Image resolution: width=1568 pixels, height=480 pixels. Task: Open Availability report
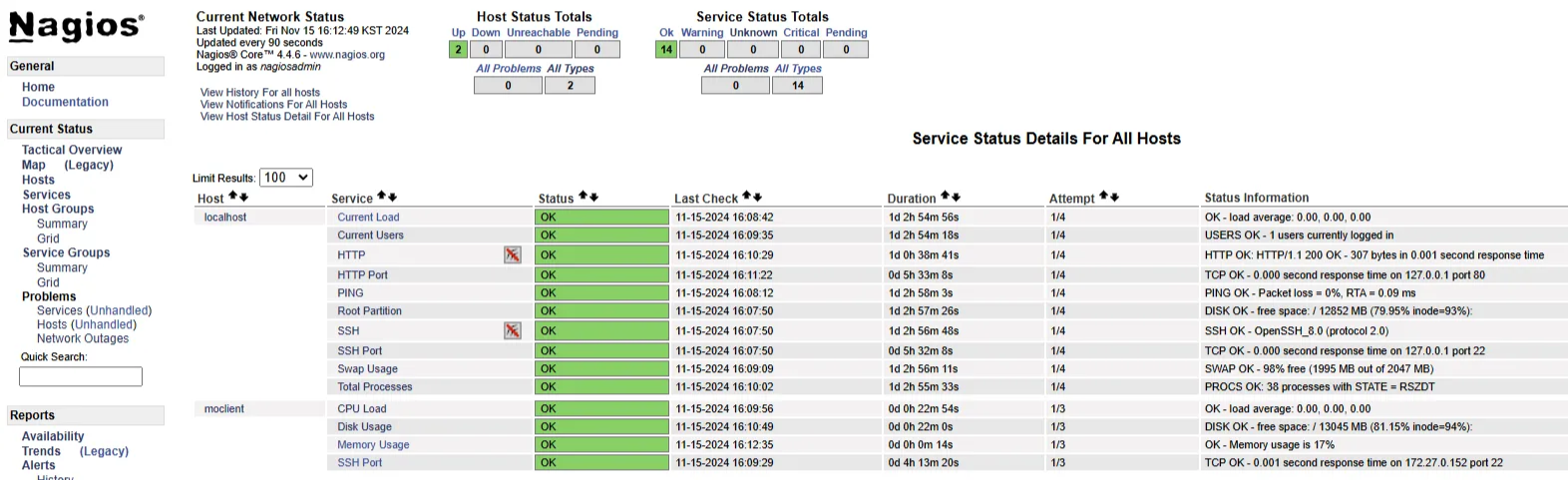(x=53, y=436)
